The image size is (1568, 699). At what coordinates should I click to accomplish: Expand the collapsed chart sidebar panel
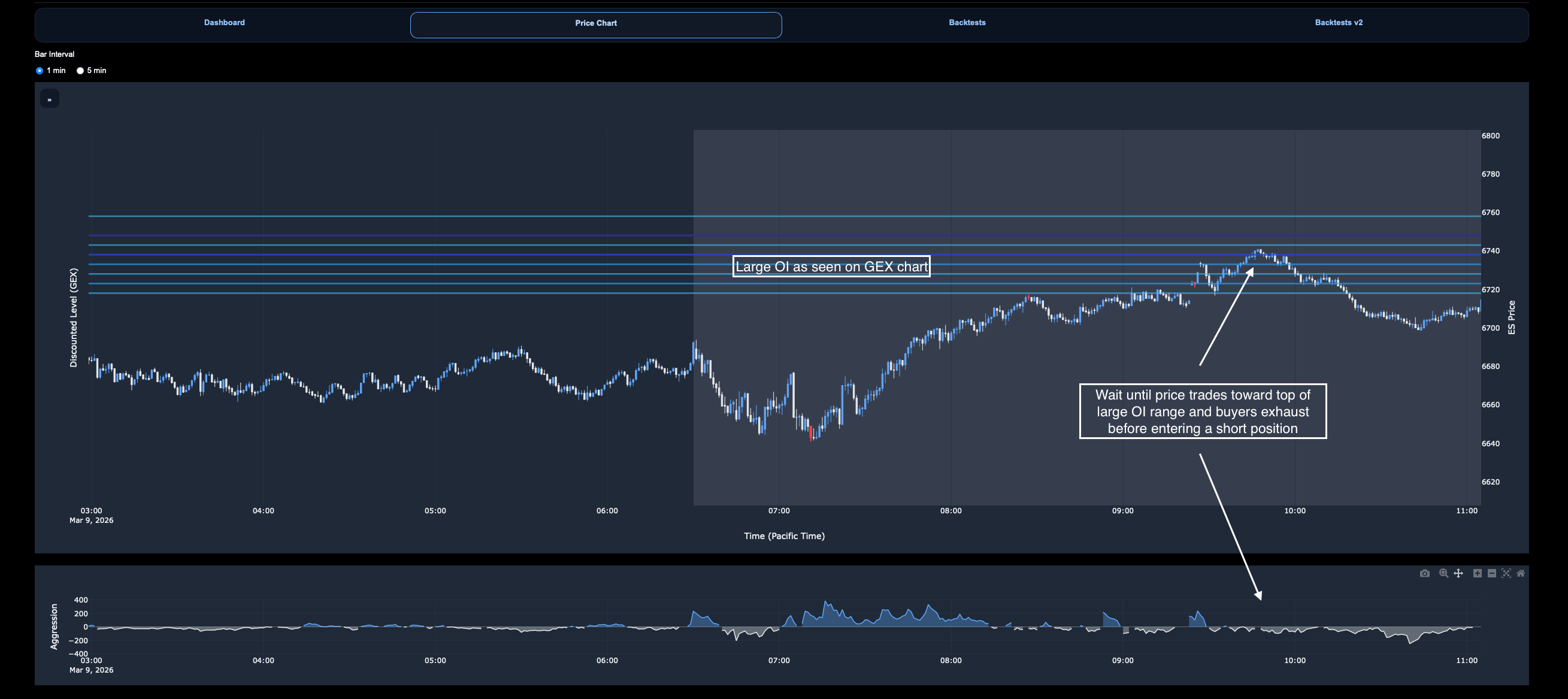click(50, 99)
